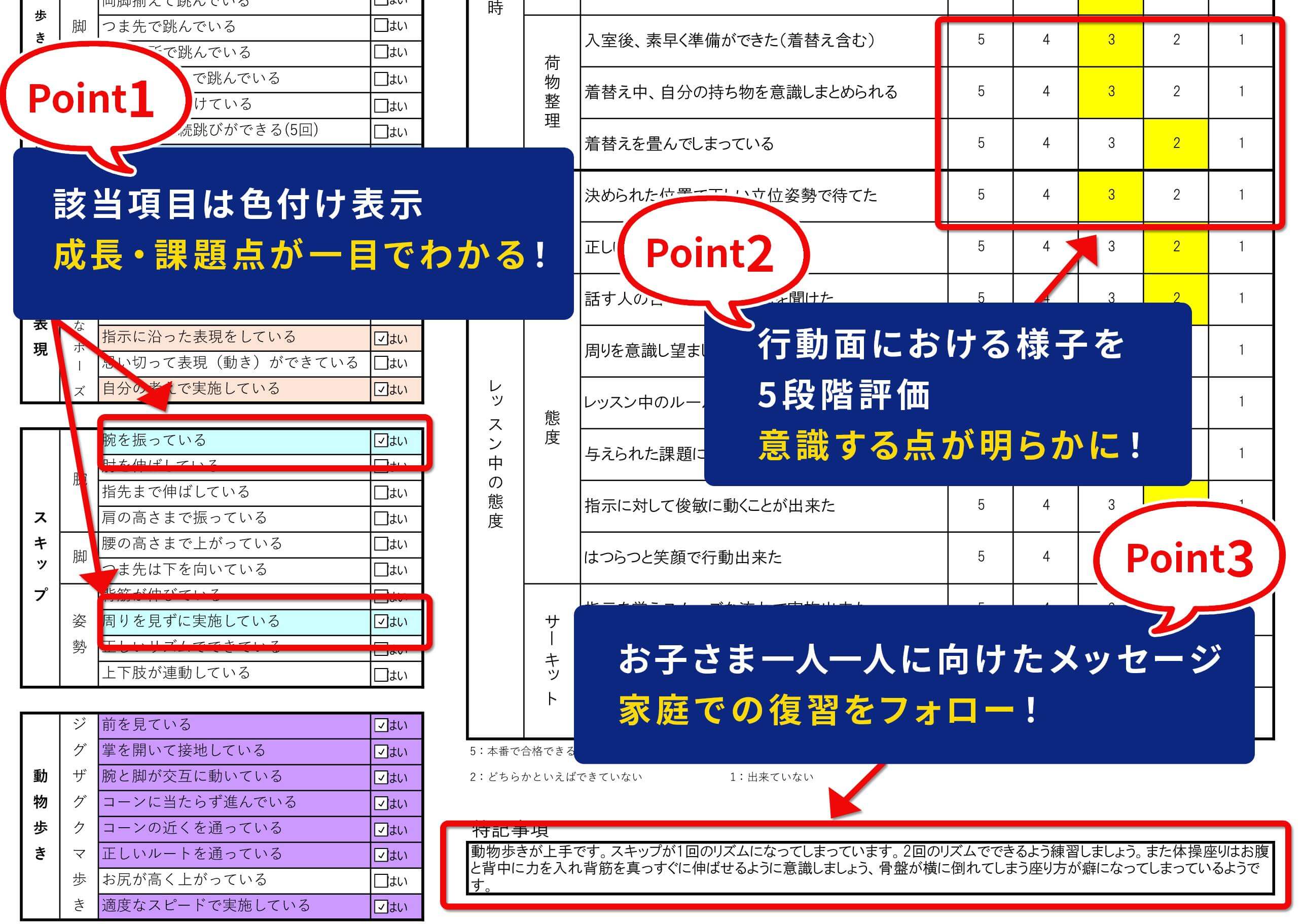Tick the 腰の高さまで上がっている checkbox
1303x924 pixels.
tap(380, 544)
